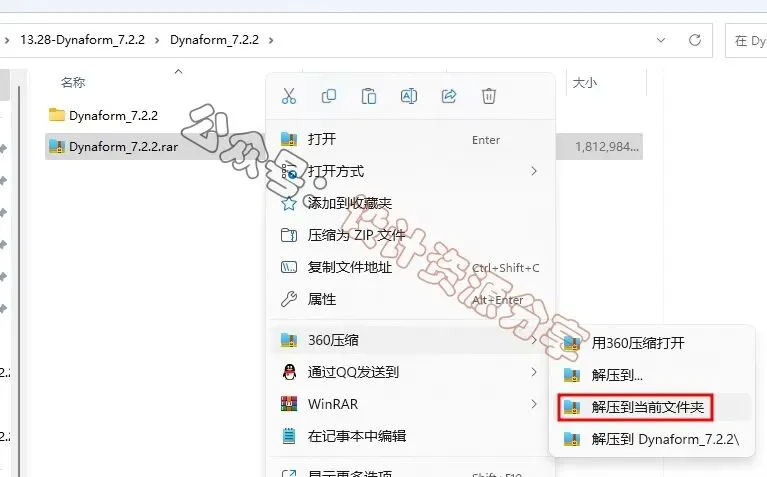
Task: Open the WinRAR submenu
Action: pyautogui.click(x=410, y=404)
